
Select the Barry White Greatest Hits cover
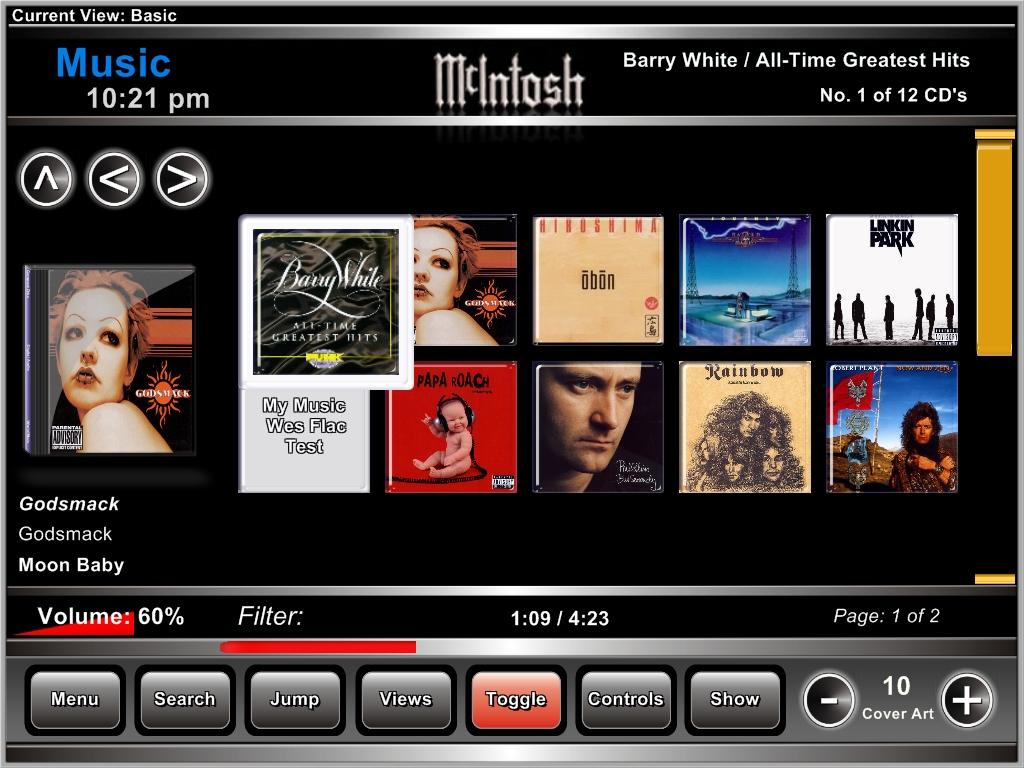pyautogui.click(x=326, y=301)
